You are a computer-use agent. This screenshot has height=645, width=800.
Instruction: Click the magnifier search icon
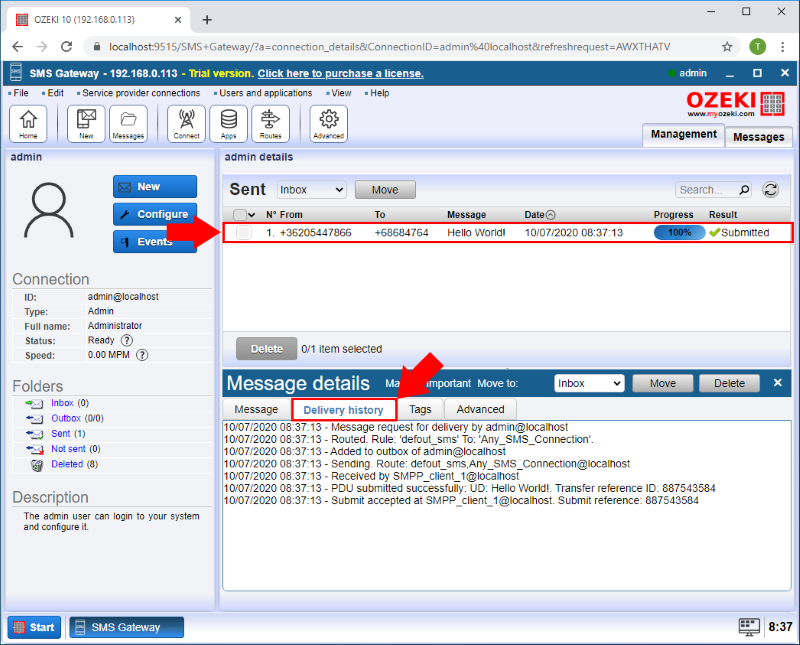pyautogui.click(x=744, y=190)
